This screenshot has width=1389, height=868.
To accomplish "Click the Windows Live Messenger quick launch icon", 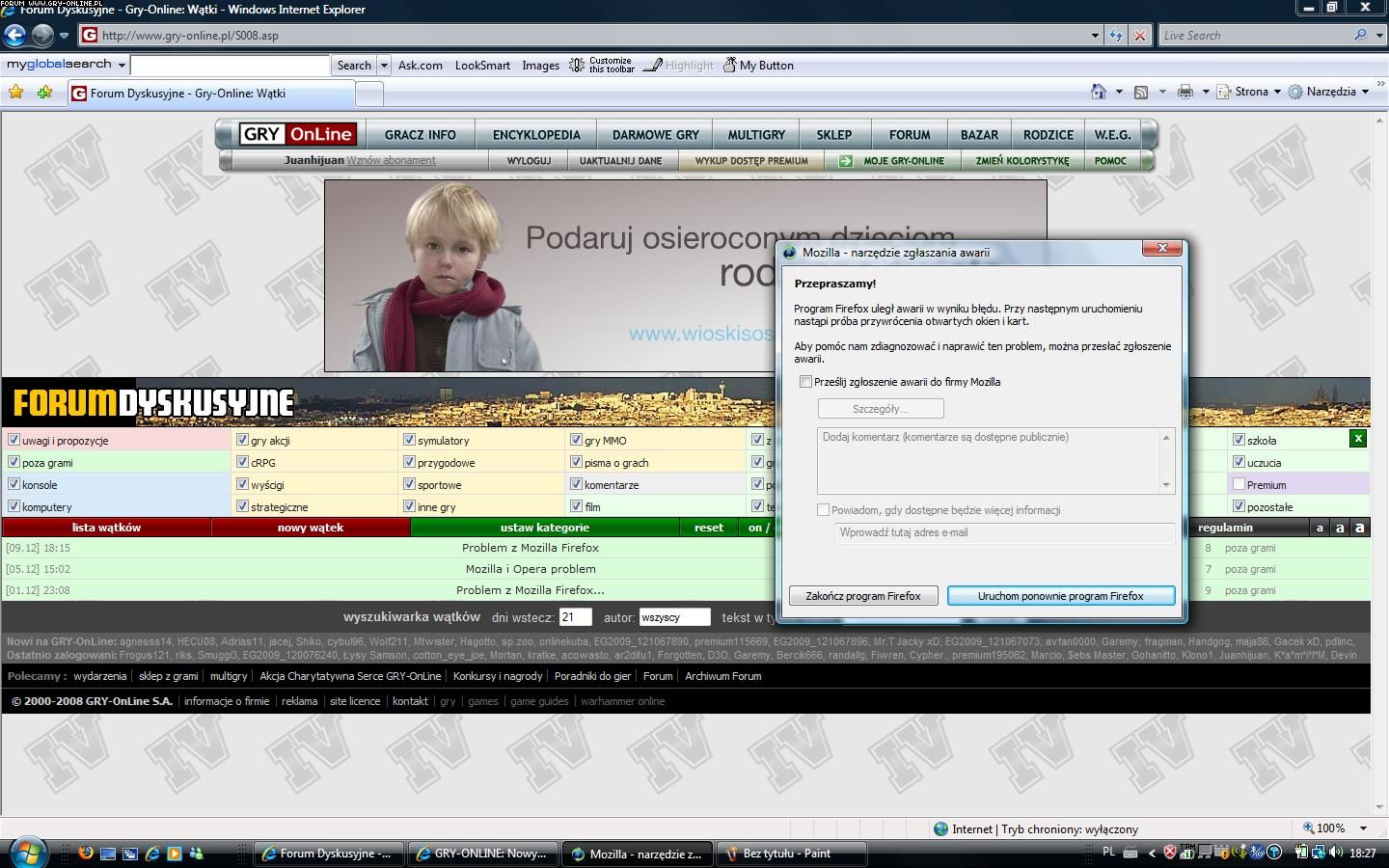I will coord(197,853).
